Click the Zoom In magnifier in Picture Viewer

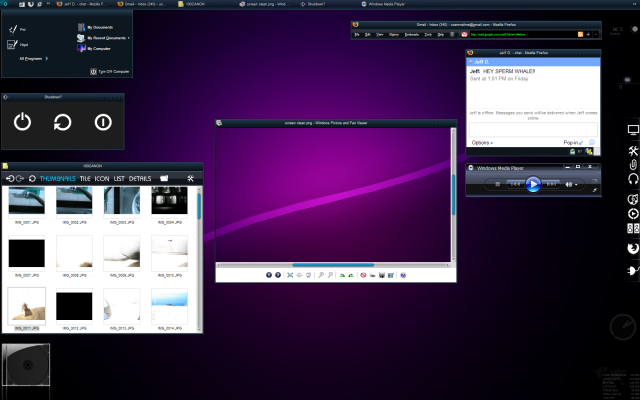[321, 275]
